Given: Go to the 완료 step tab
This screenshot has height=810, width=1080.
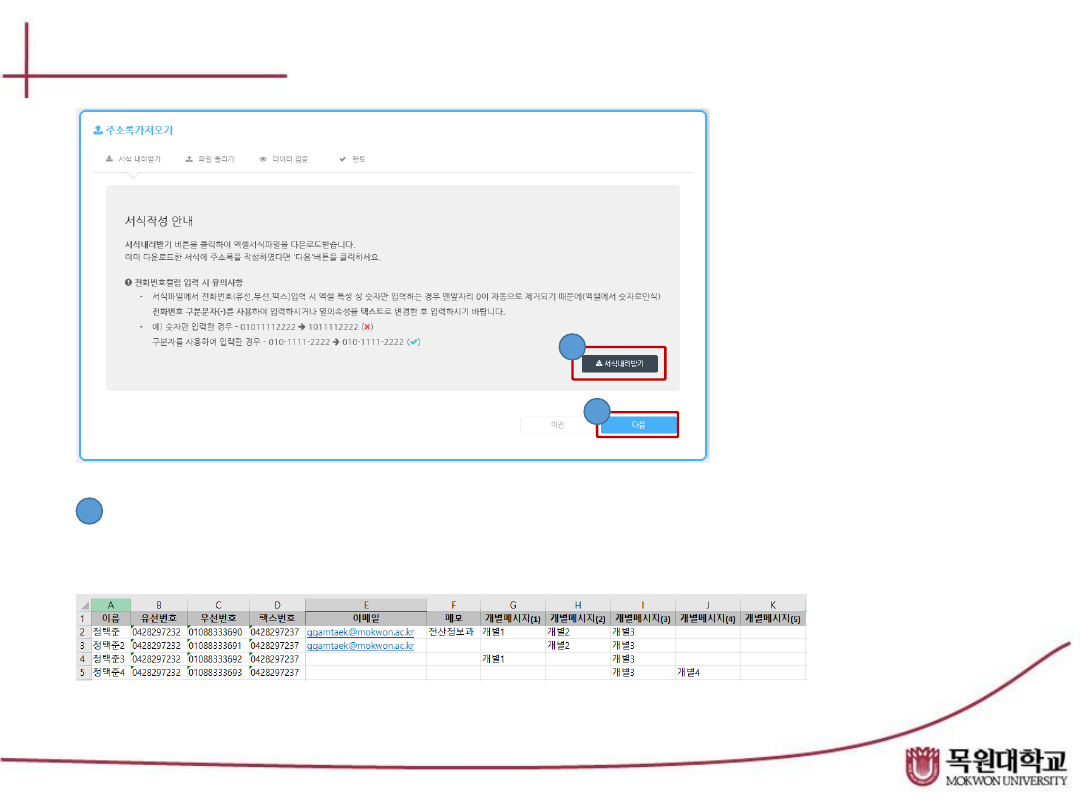Looking at the screenshot, I should [352, 159].
